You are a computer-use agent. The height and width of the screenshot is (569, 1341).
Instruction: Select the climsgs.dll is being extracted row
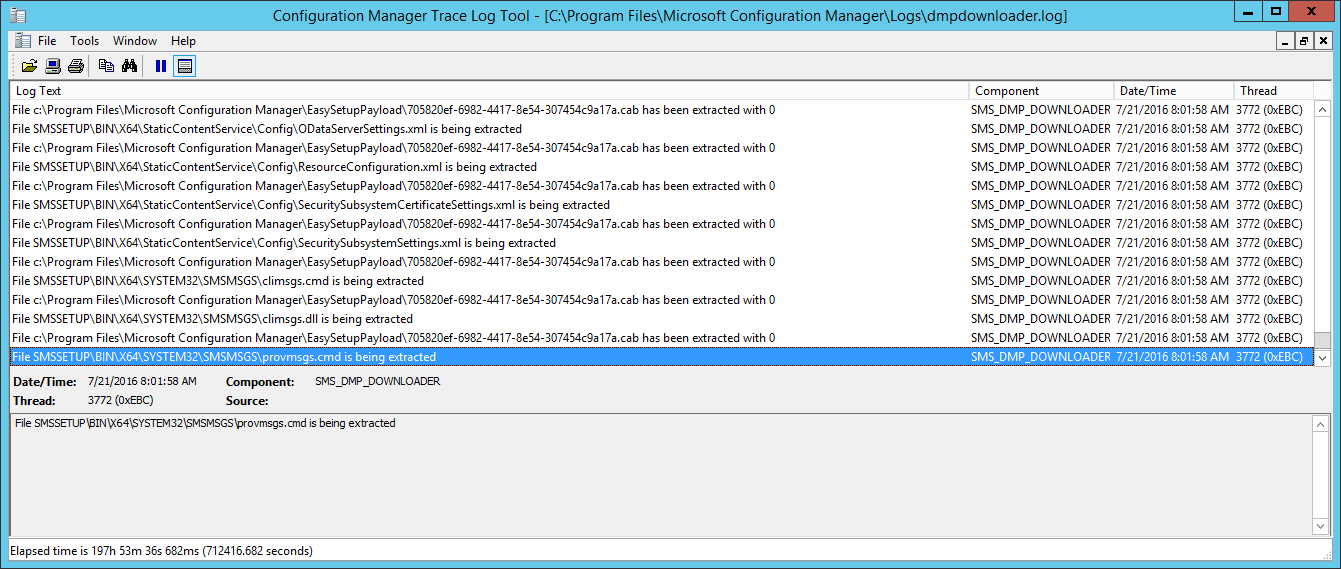[x=661, y=319]
